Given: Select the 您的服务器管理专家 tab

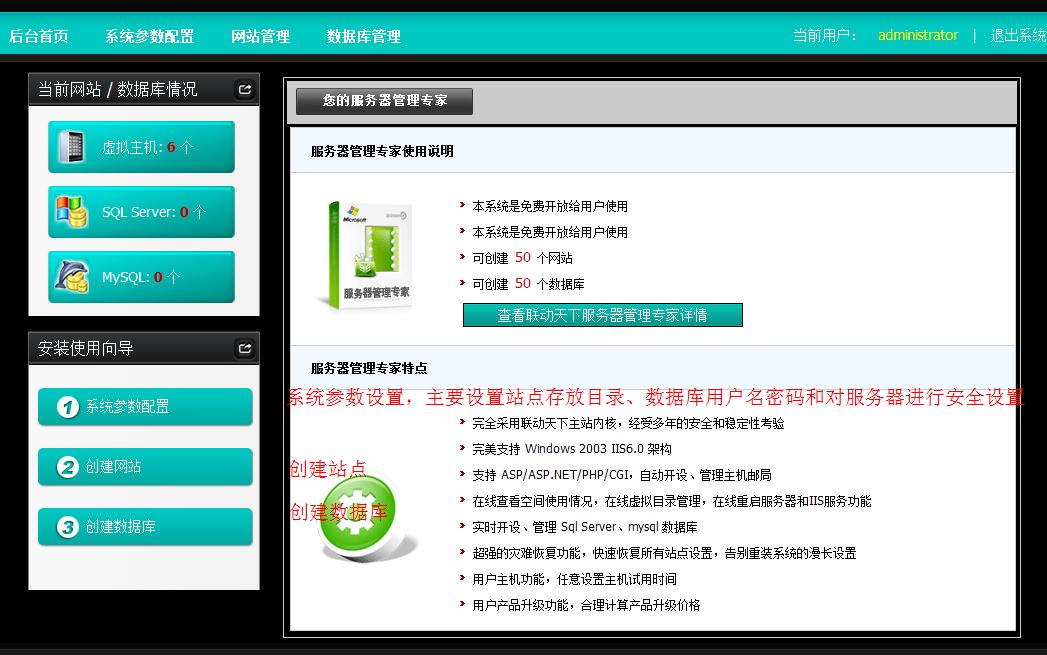Looking at the screenshot, I should point(383,101).
